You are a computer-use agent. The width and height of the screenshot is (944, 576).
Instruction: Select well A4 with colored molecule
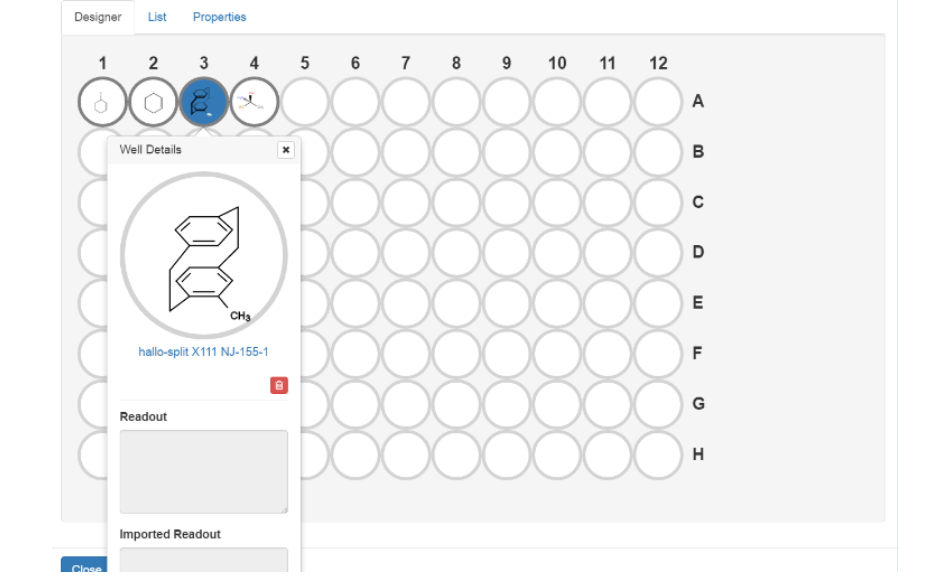254,102
